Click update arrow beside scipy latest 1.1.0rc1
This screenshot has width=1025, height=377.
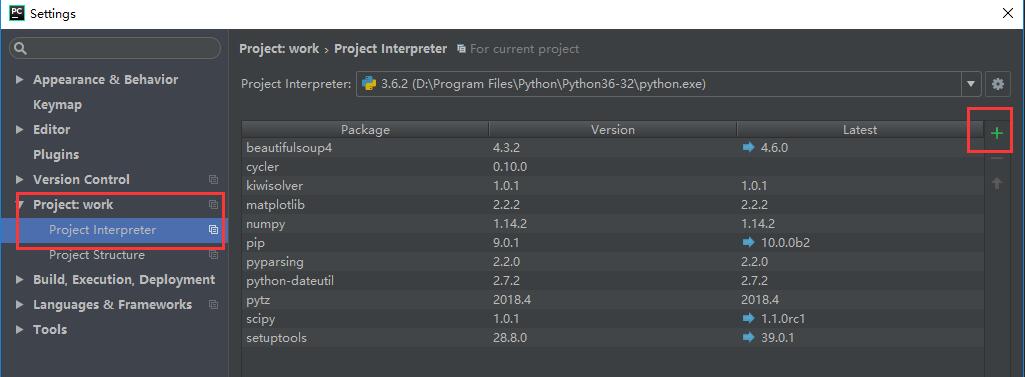[x=748, y=319]
